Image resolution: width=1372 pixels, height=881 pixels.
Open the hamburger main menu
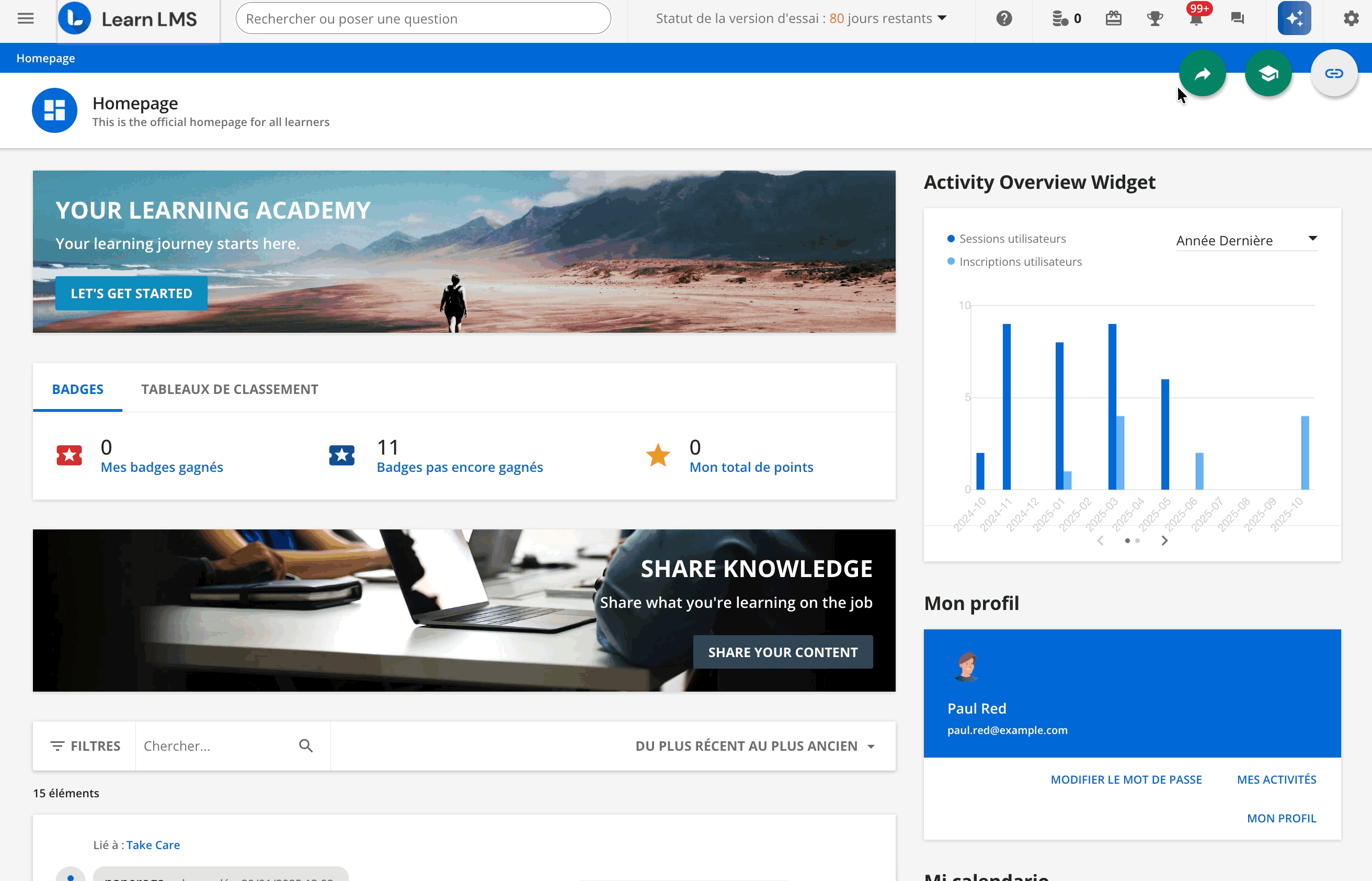[26, 18]
